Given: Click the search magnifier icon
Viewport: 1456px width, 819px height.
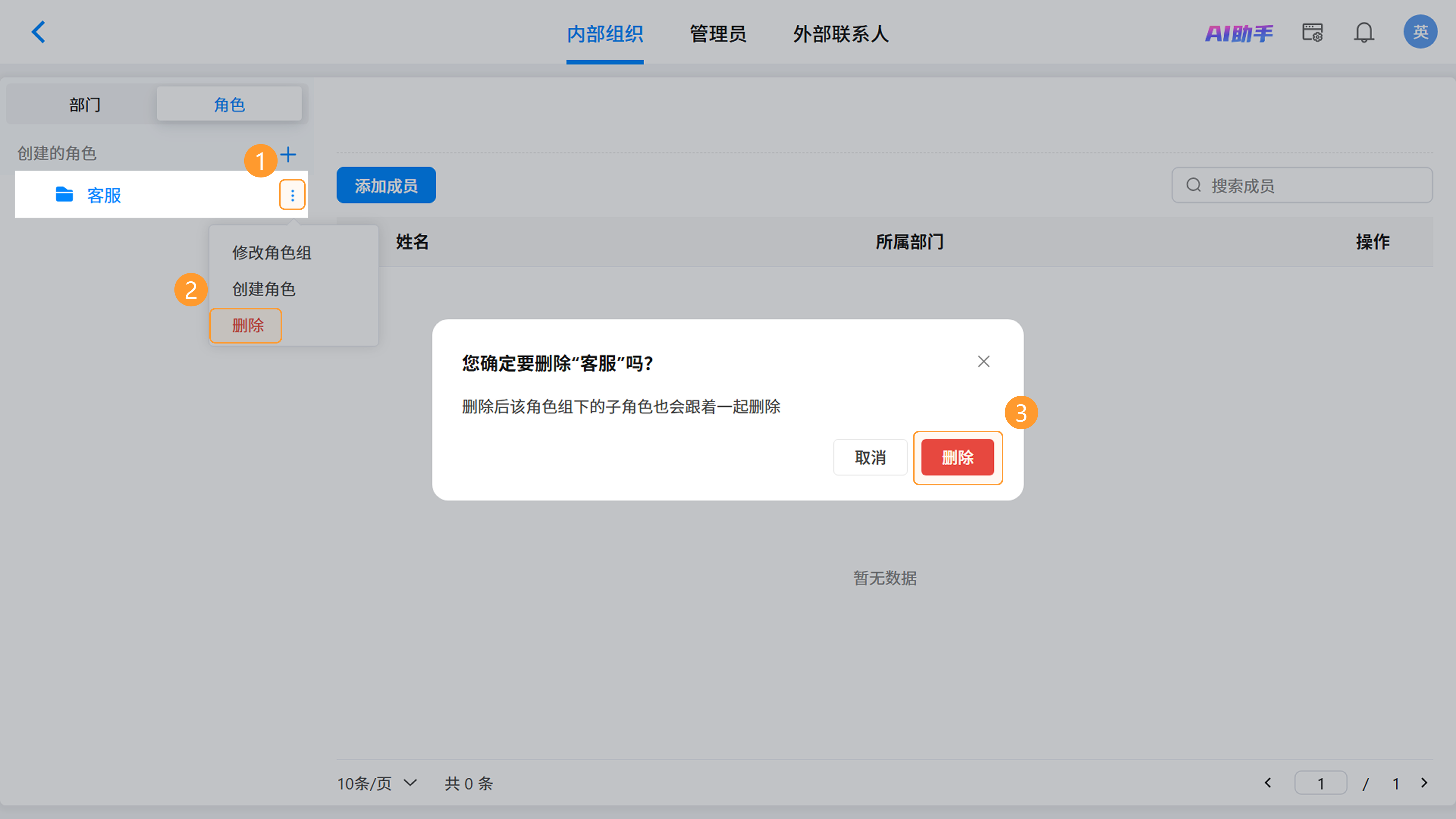Looking at the screenshot, I should click(1193, 185).
